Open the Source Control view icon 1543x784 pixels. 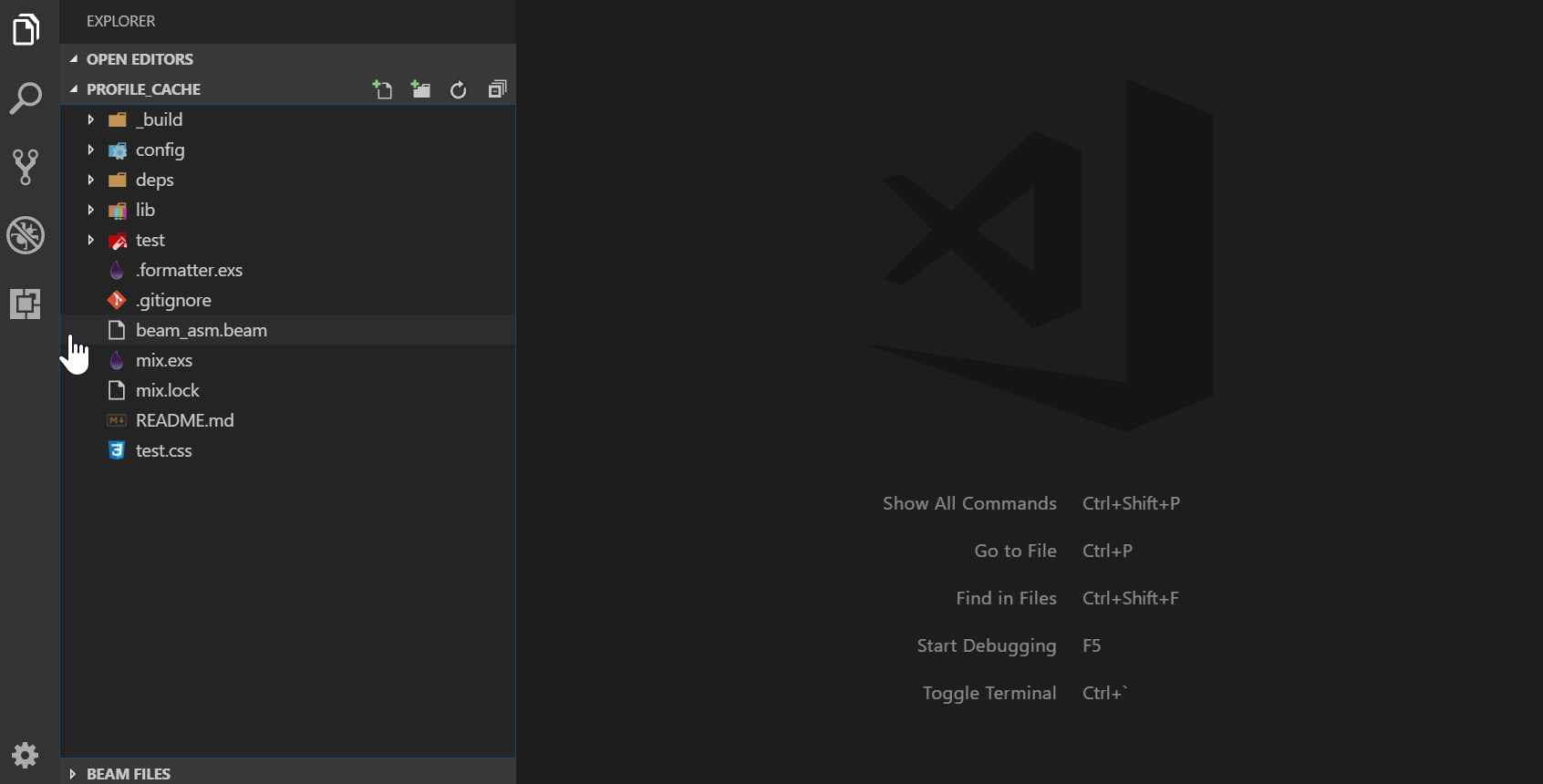click(26, 167)
